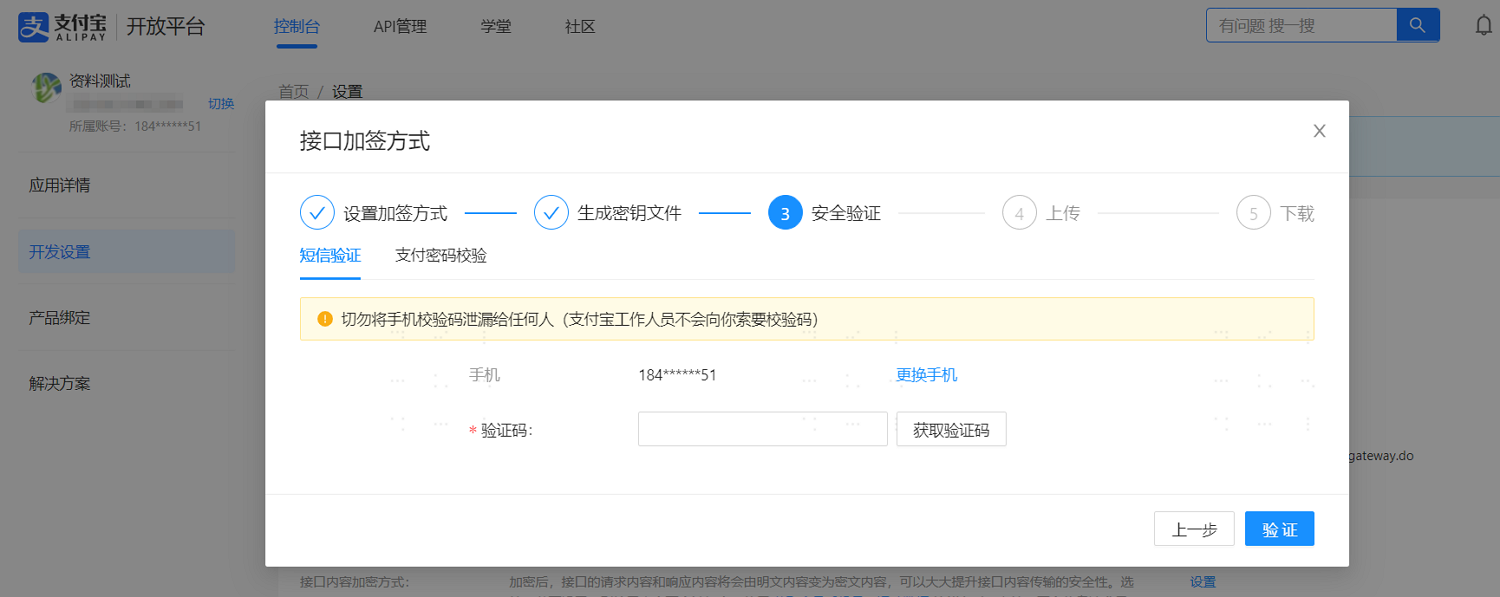Open the 社区 top menu
This screenshot has width=1500, height=597.
[x=580, y=27]
